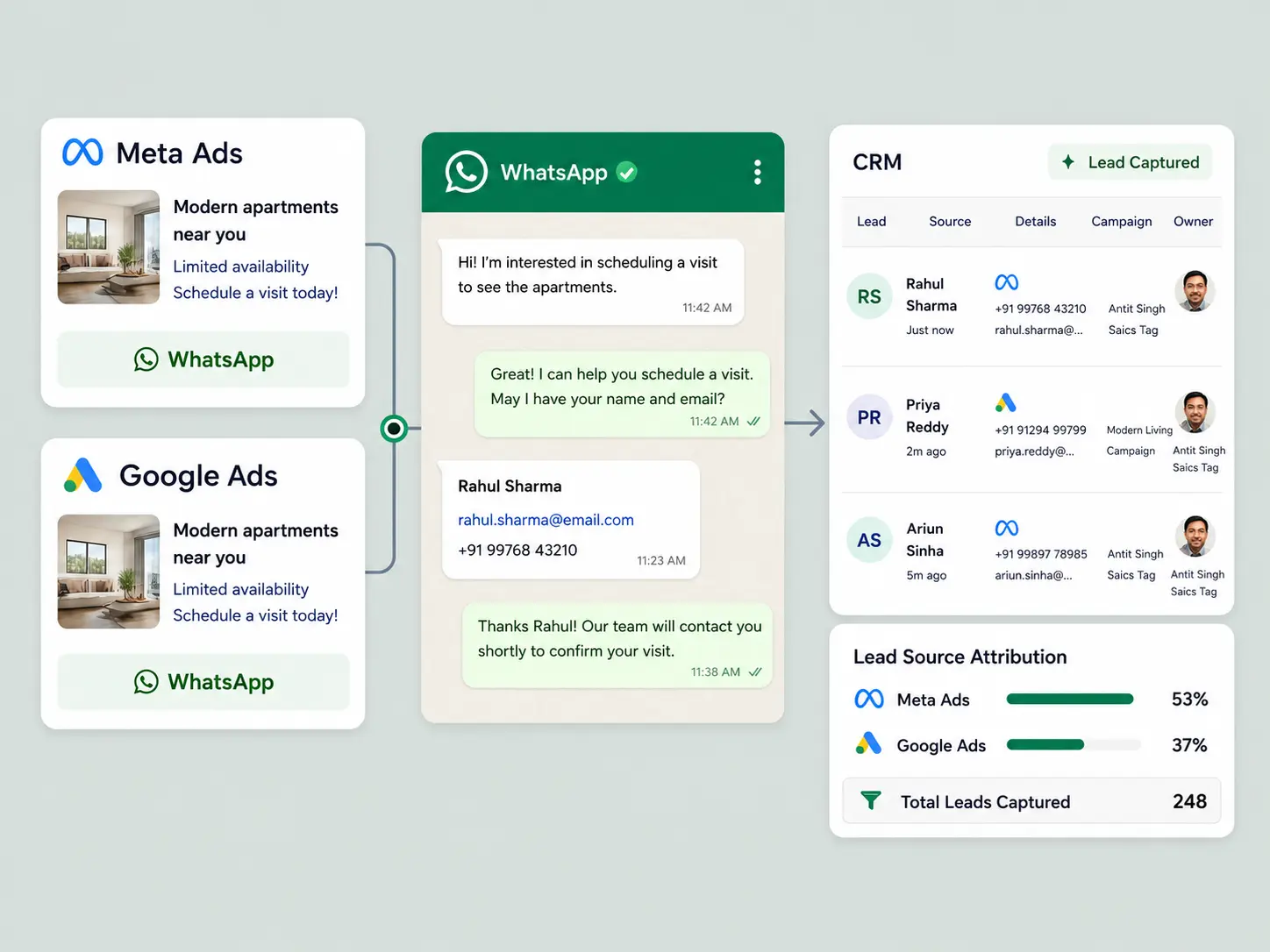1270x952 pixels.
Task: Click the WhatsApp button in Meta Ads card
Action: tap(203, 359)
